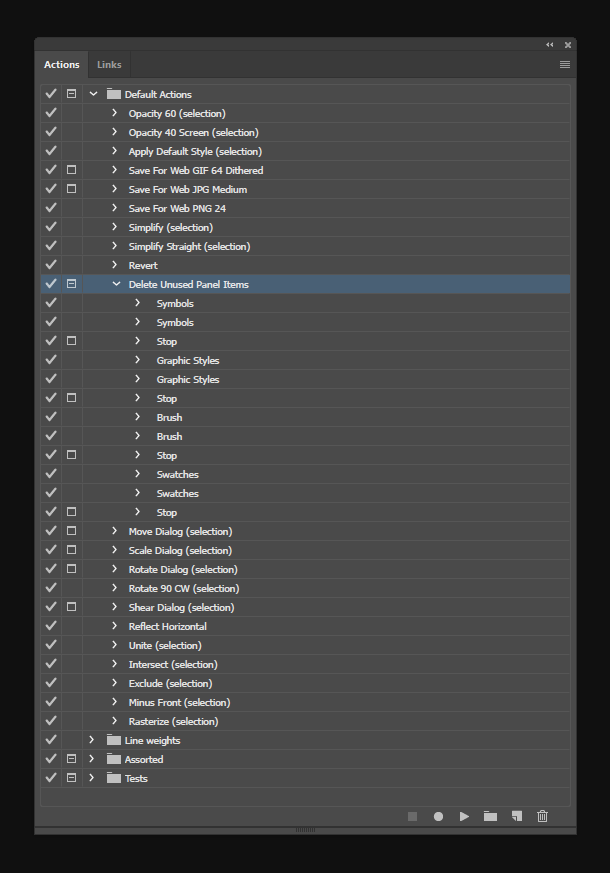610x873 pixels.
Task: Collapse the Default Actions set
Action: (x=93, y=94)
